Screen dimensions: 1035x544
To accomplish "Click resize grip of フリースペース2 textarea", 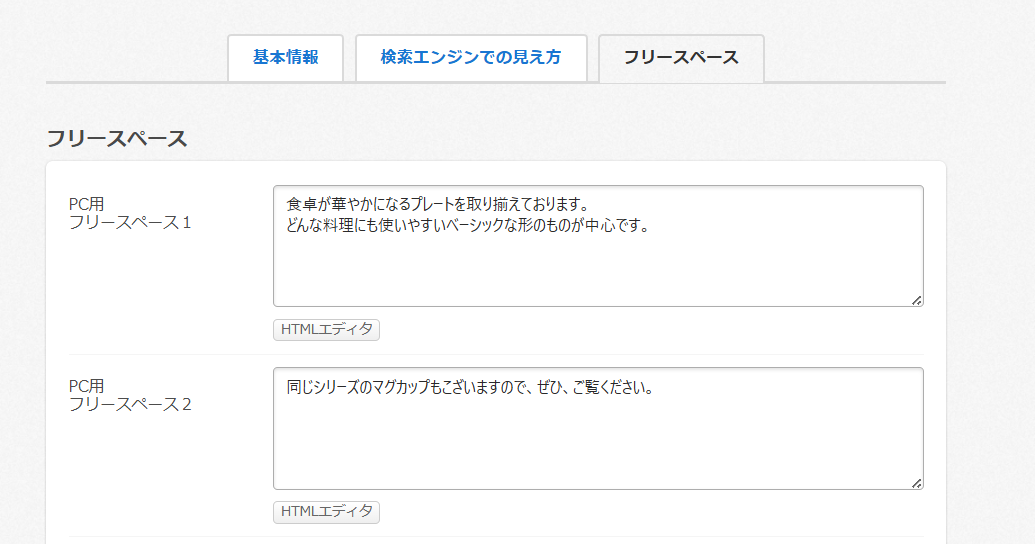I will click(x=916, y=483).
